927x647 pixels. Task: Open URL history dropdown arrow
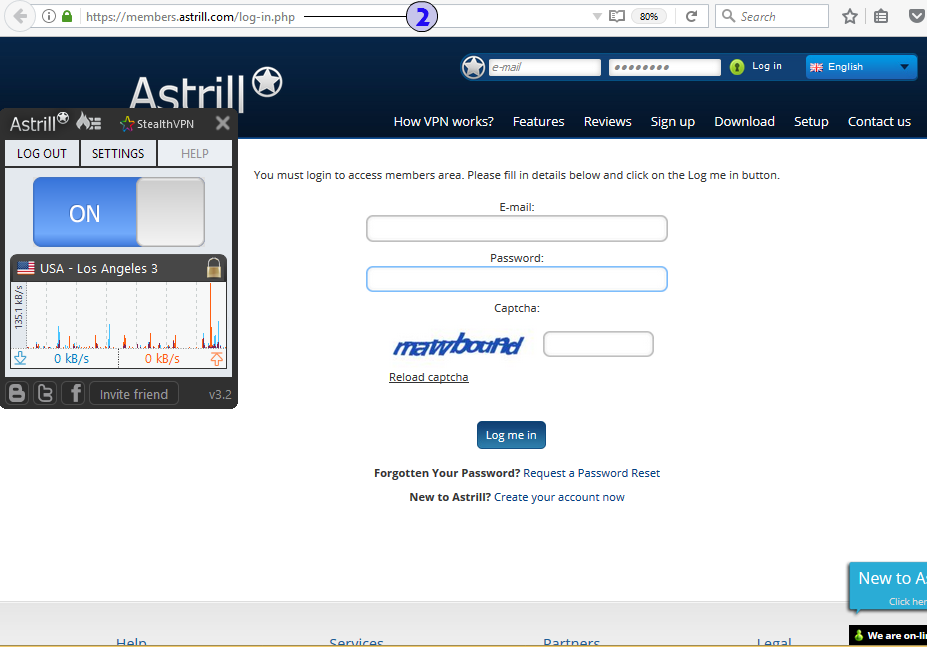(x=597, y=17)
